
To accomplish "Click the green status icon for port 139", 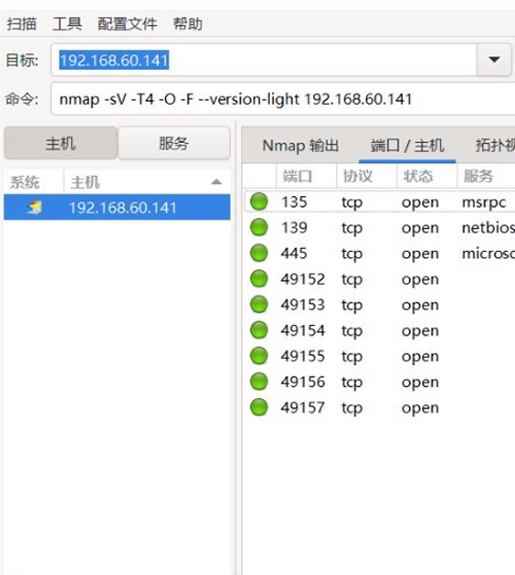I will tap(259, 227).
